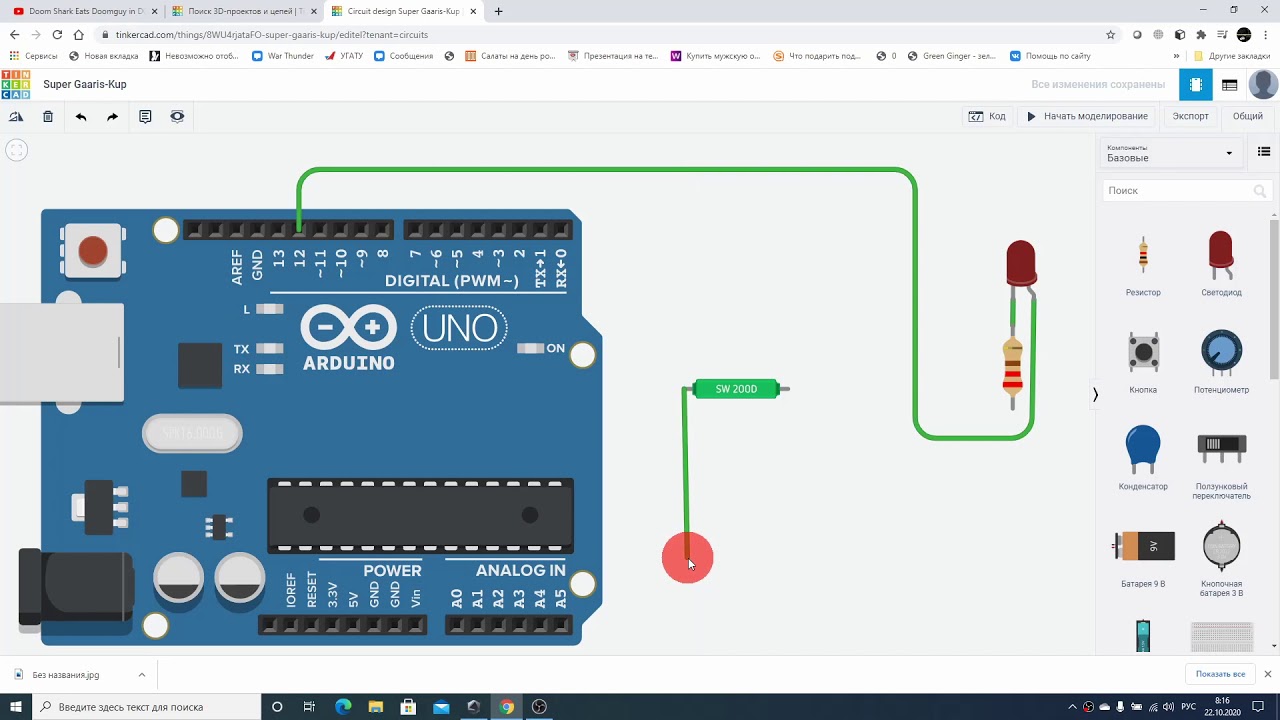
Task: Open Windows Start menu
Action: [16, 707]
